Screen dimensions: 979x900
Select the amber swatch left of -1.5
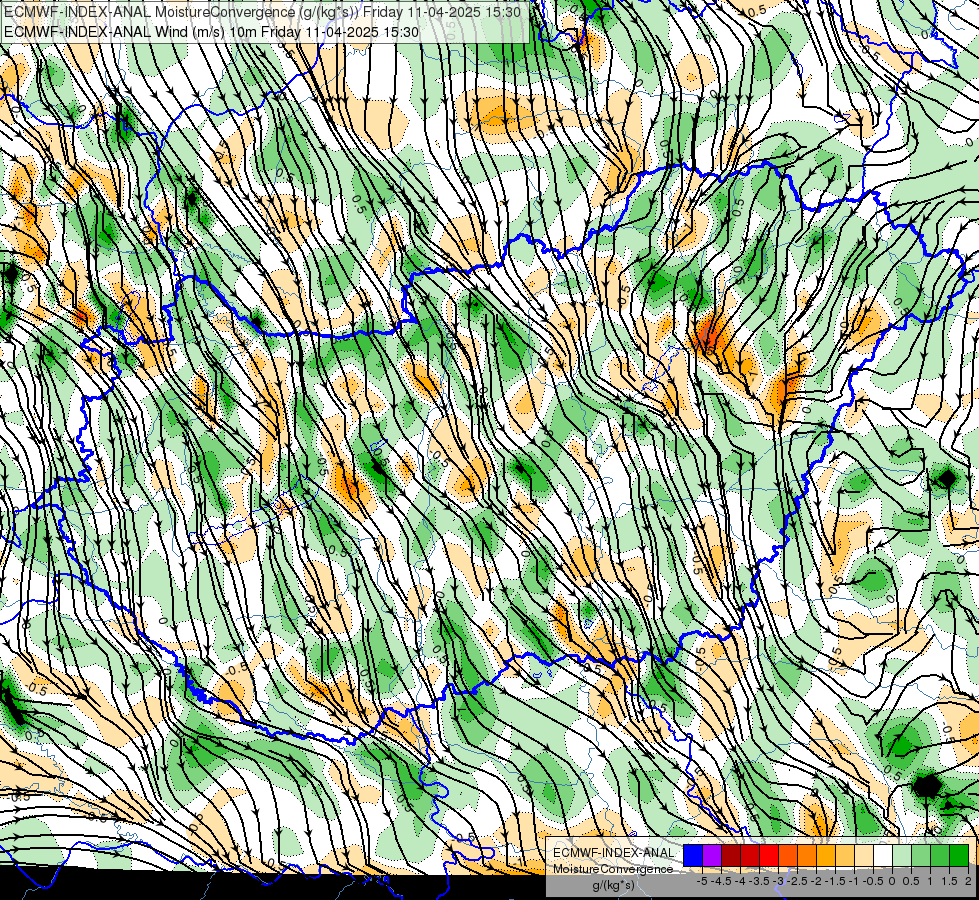coord(826,856)
